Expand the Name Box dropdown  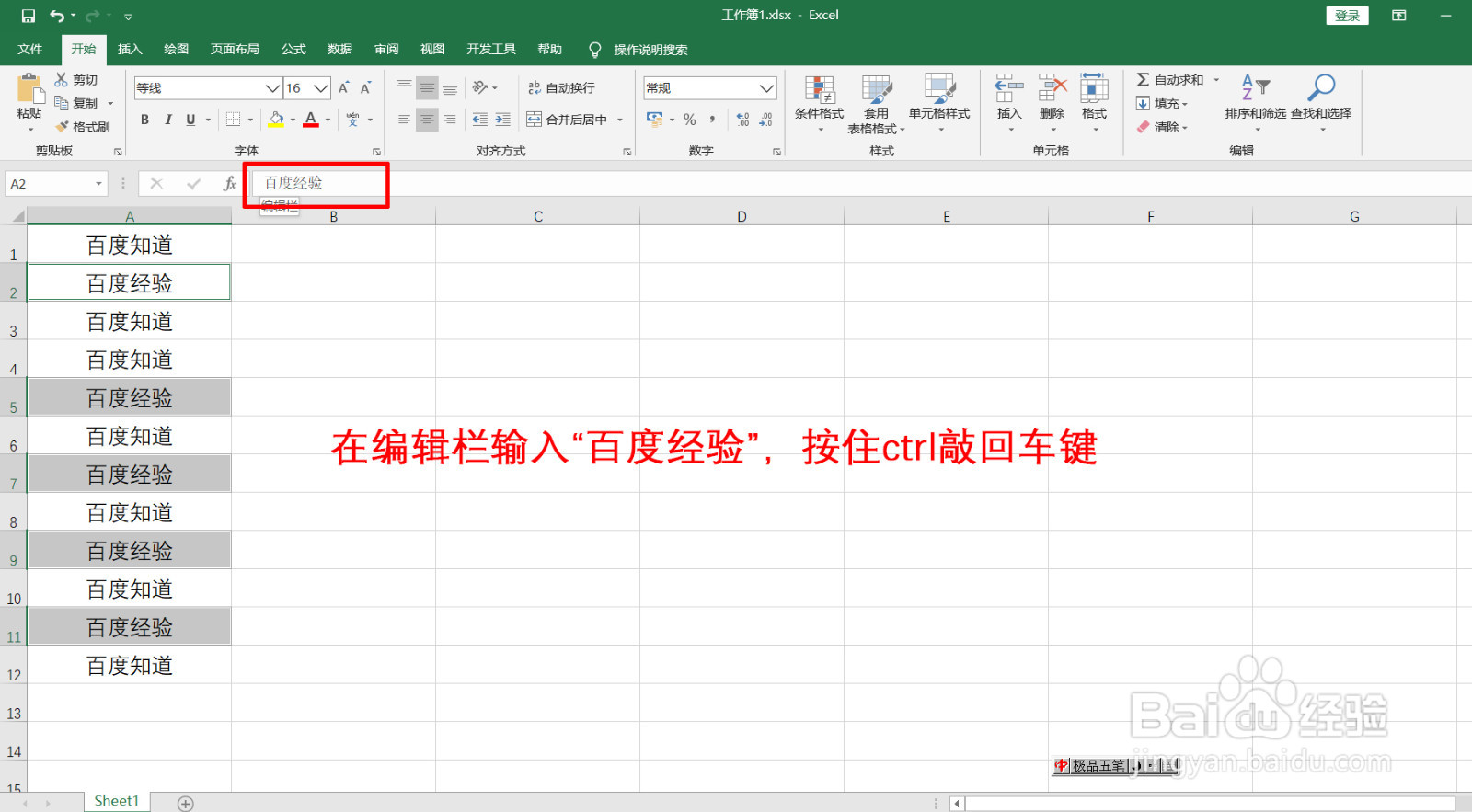[x=98, y=184]
